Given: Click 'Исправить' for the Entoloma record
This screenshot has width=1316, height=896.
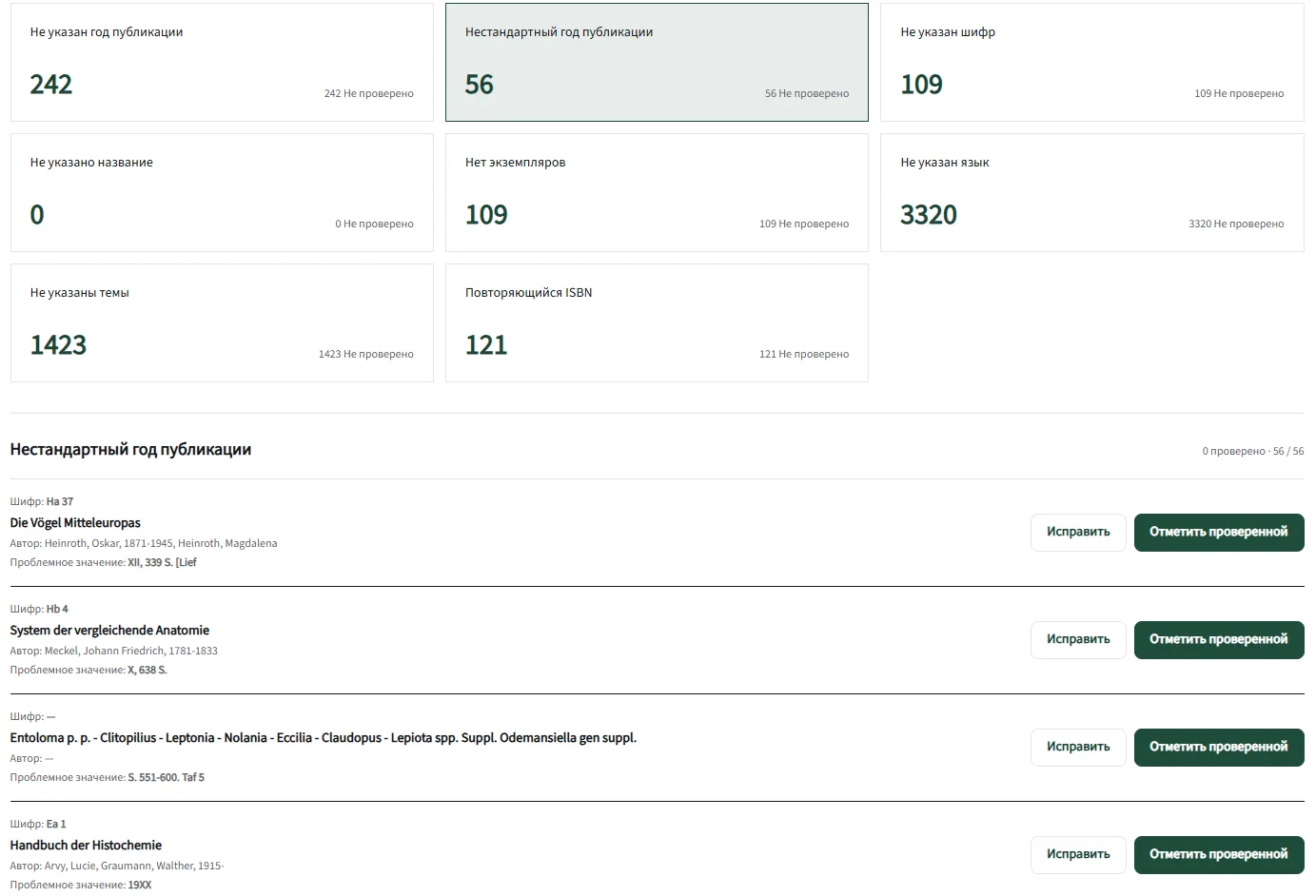Looking at the screenshot, I should coord(1078,747).
